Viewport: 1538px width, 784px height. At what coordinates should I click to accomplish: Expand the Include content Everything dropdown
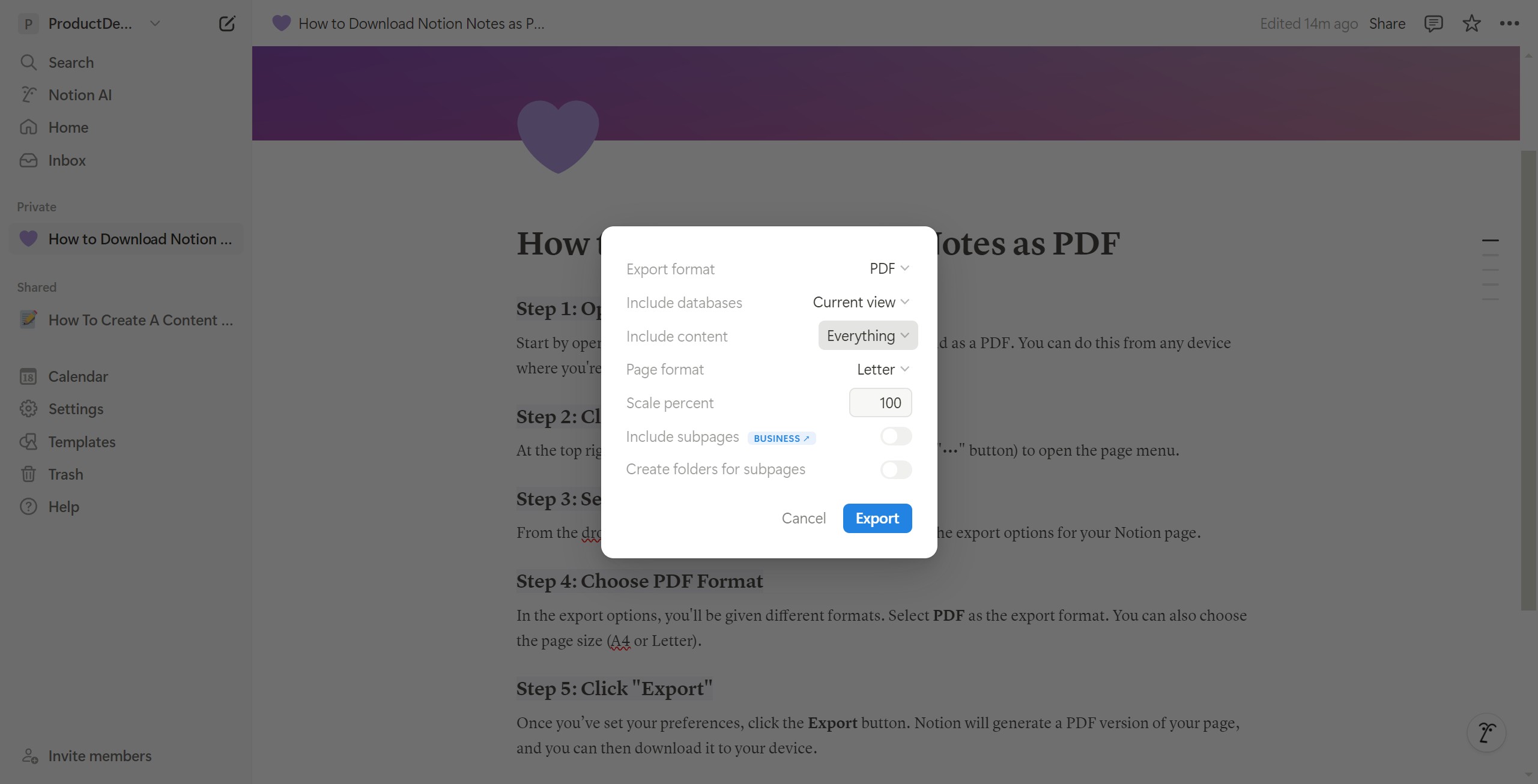[x=868, y=336]
